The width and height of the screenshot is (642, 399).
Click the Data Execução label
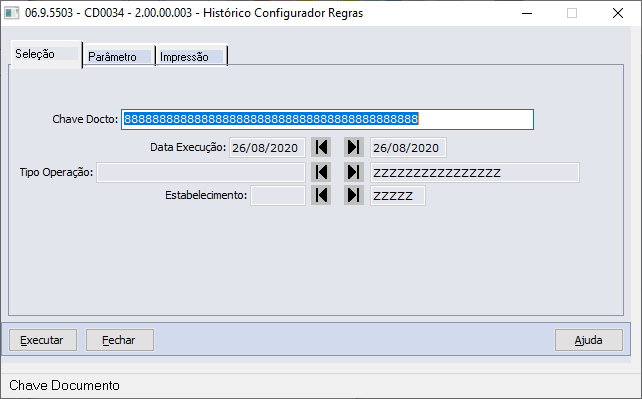point(188,147)
